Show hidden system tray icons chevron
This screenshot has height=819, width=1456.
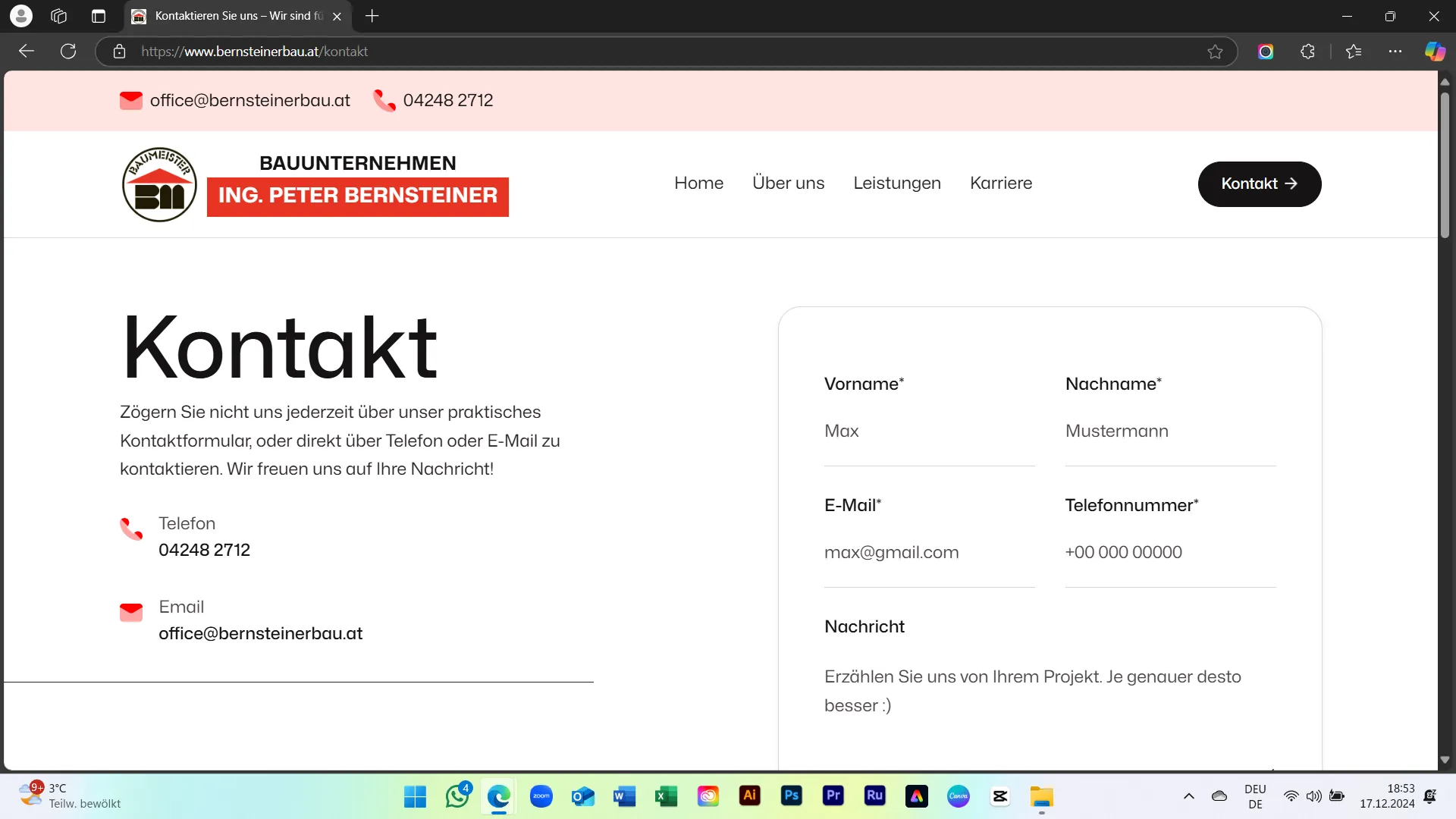pyautogui.click(x=1188, y=796)
